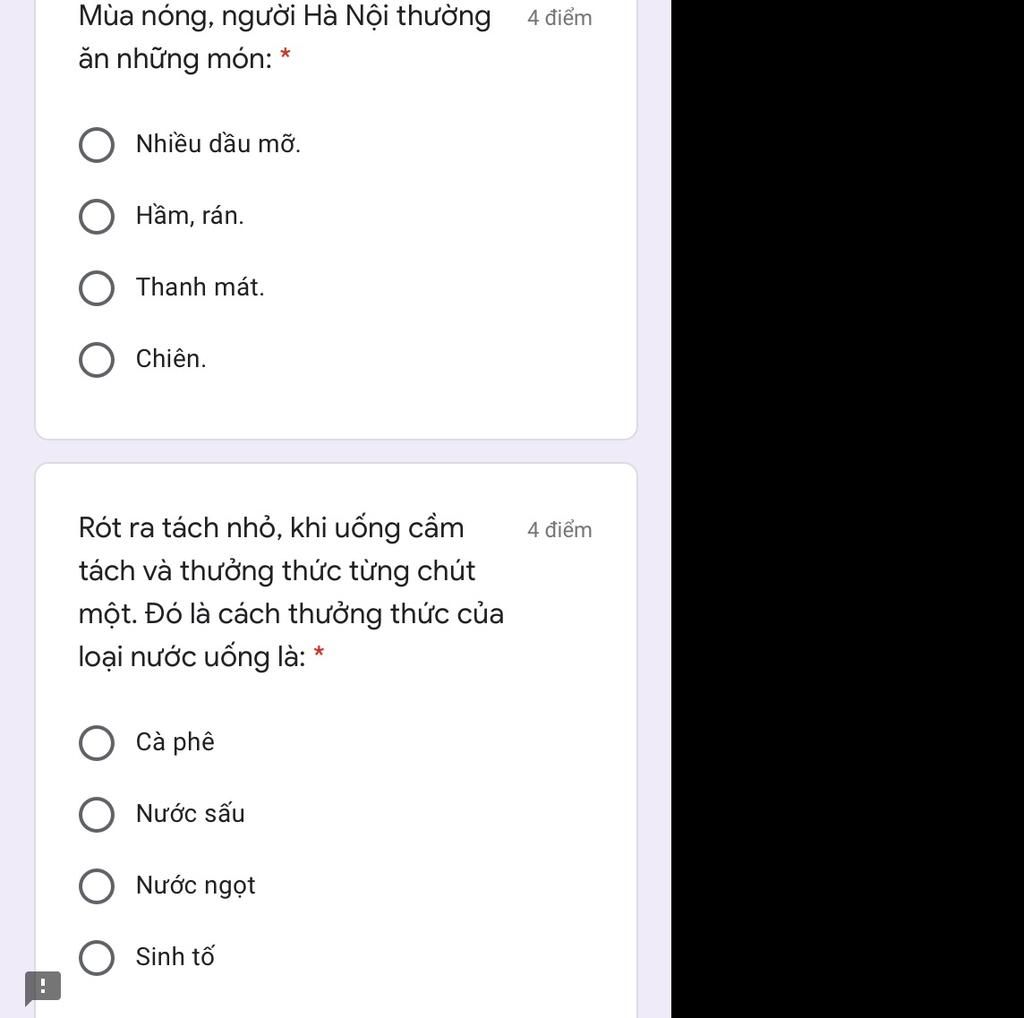Select the radio button for Nhiều dầu mỡ
Screen dimensions: 1024x1018
97,144
